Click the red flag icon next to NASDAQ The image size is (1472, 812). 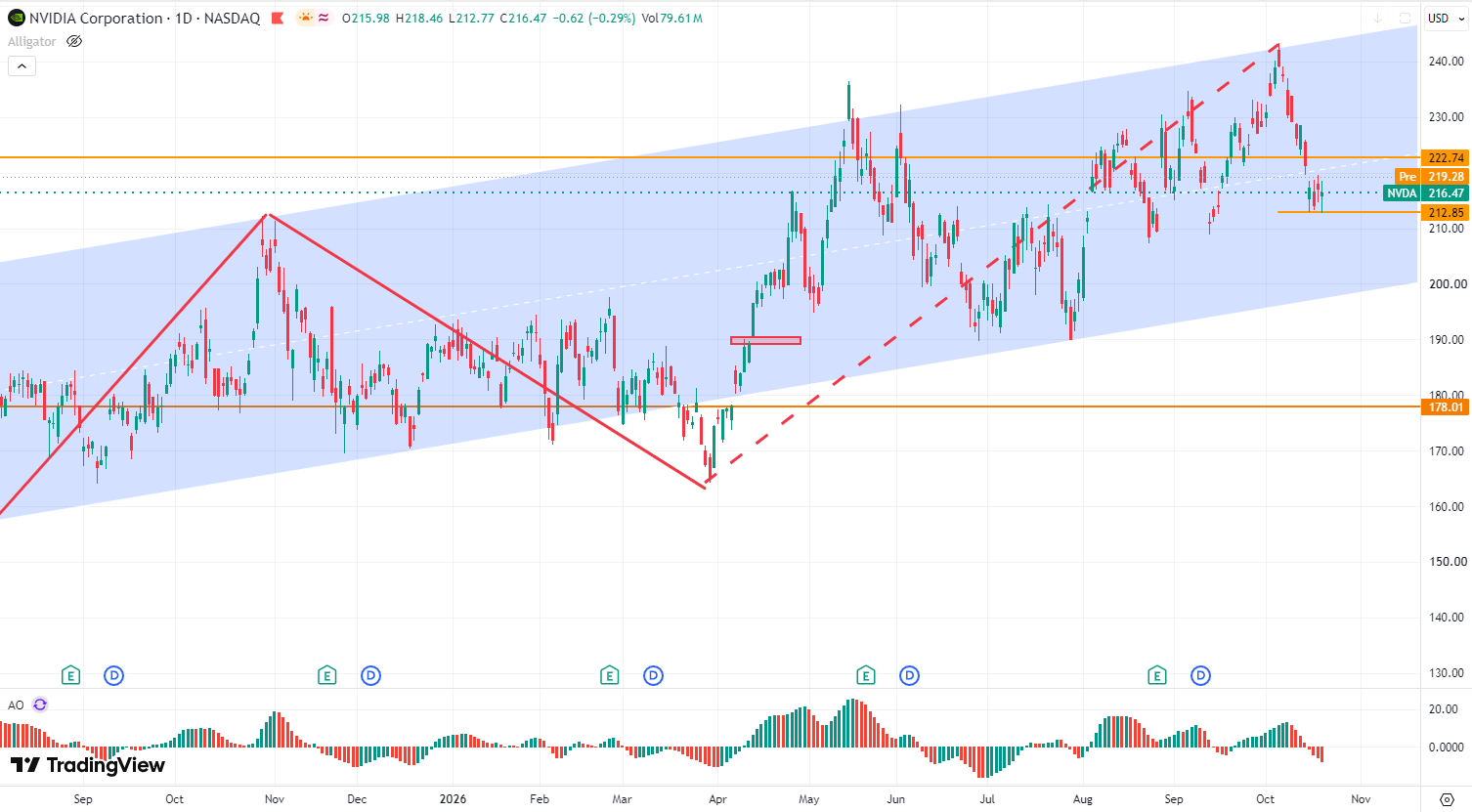pos(278,18)
